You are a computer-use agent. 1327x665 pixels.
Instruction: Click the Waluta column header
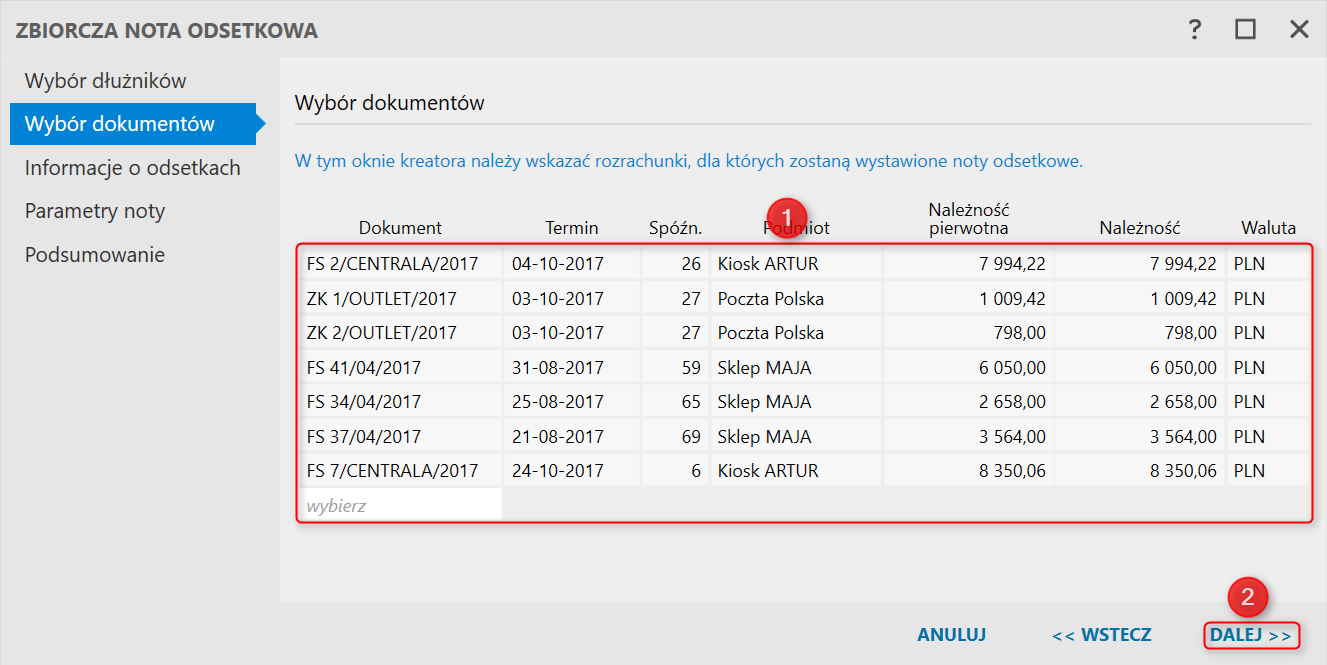pos(1268,228)
